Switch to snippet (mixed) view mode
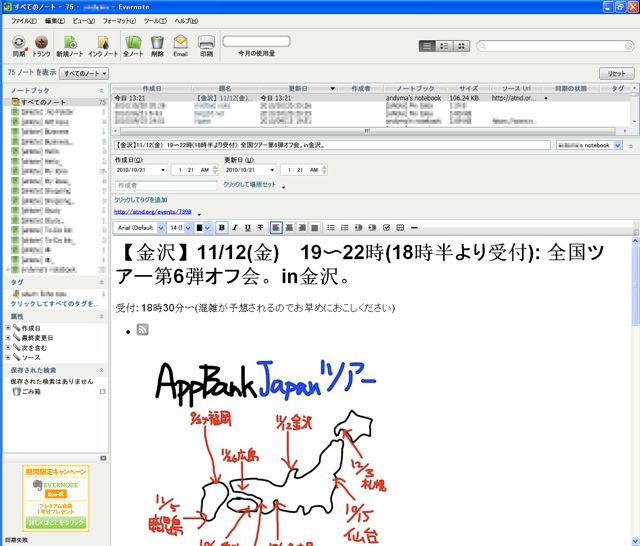Image resolution: width=640 pixels, height=546 pixels. pos(444,46)
